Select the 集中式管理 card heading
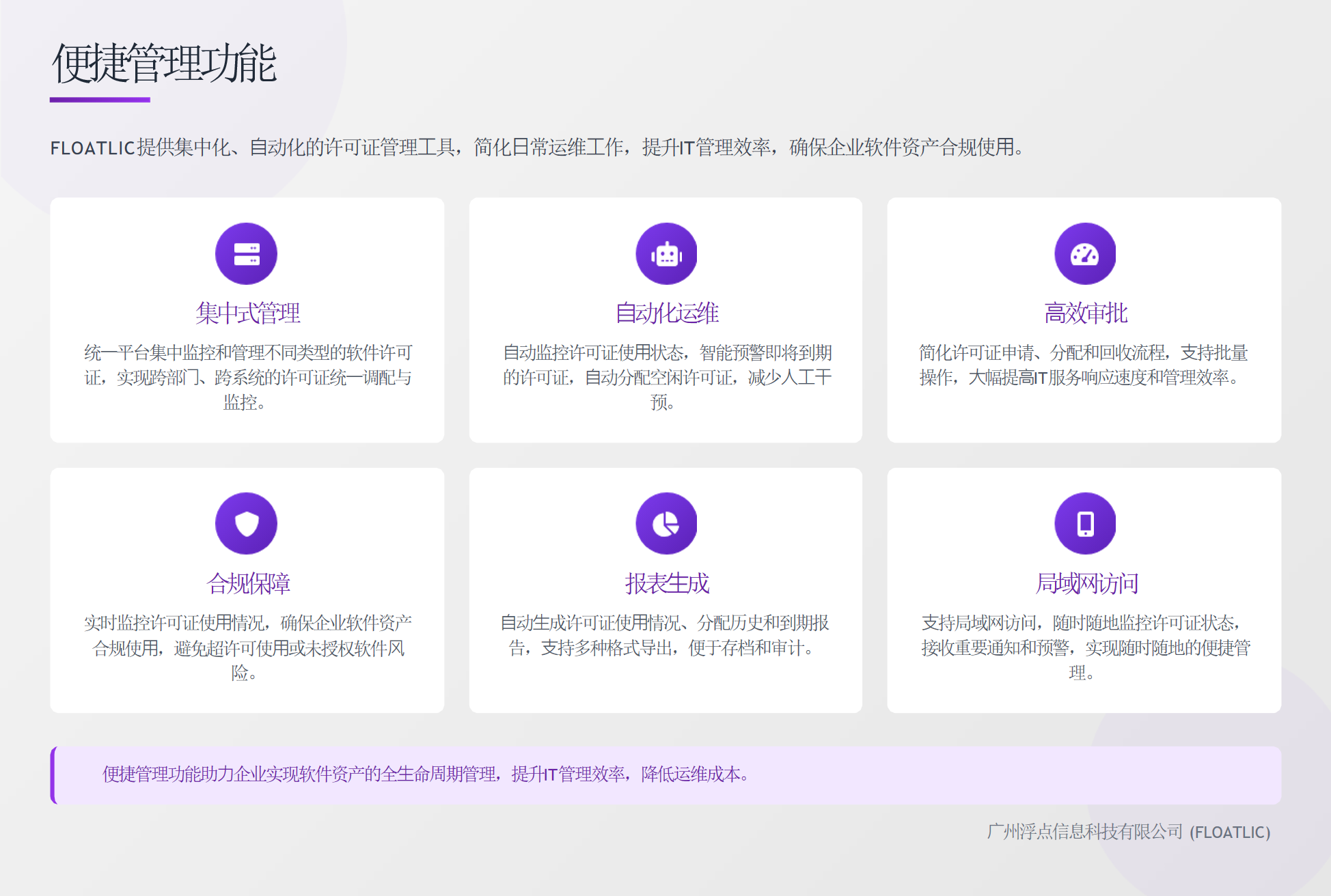The image size is (1331, 896). coord(247,313)
